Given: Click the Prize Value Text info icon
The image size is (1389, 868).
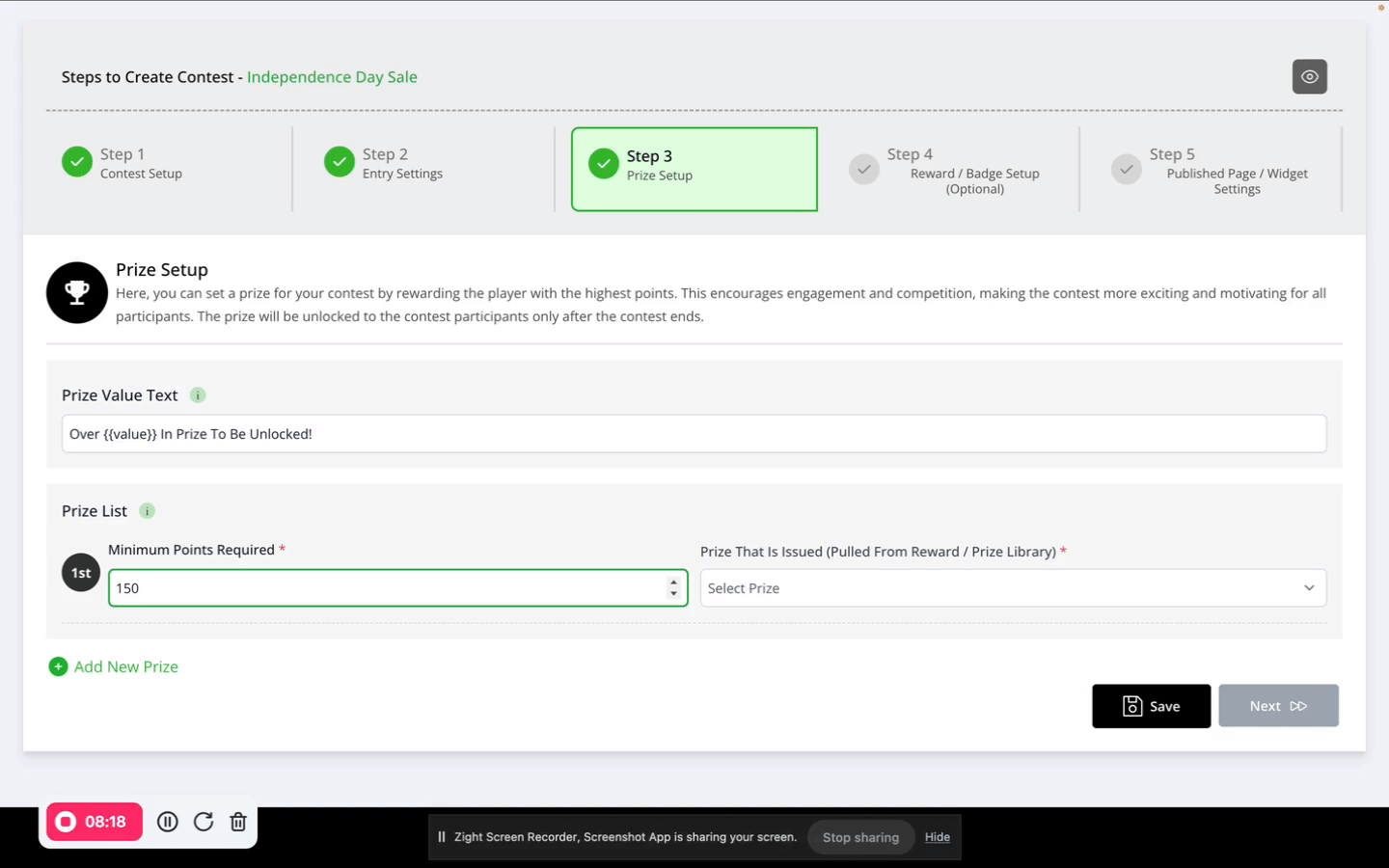Looking at the screenshot, I should [198, 395].
